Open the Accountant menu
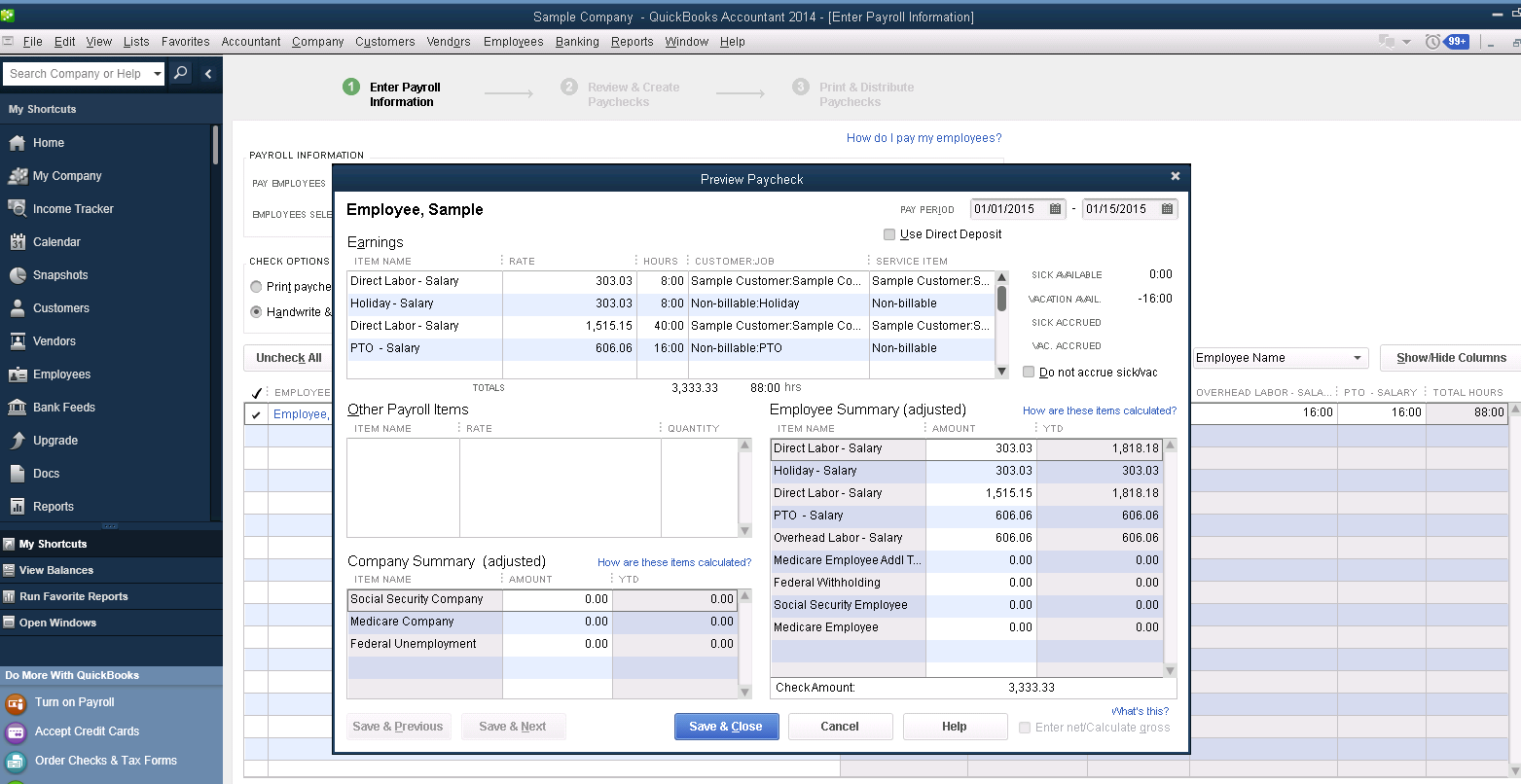This screenshot has width=1521, height=784. click(251, 42)
